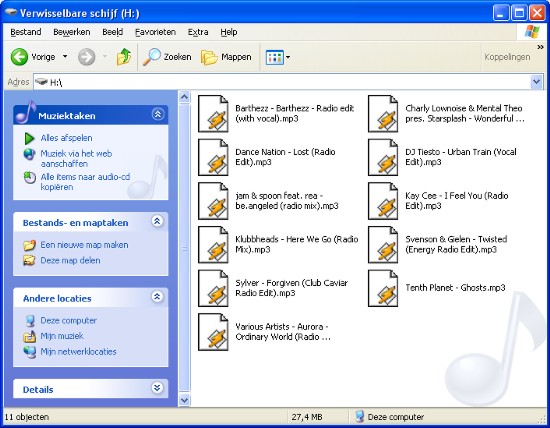This screenshot has width=550, height=428.
Task: Select Sylver Forgiven mp3 file icon
Action: tap(213, 288)
